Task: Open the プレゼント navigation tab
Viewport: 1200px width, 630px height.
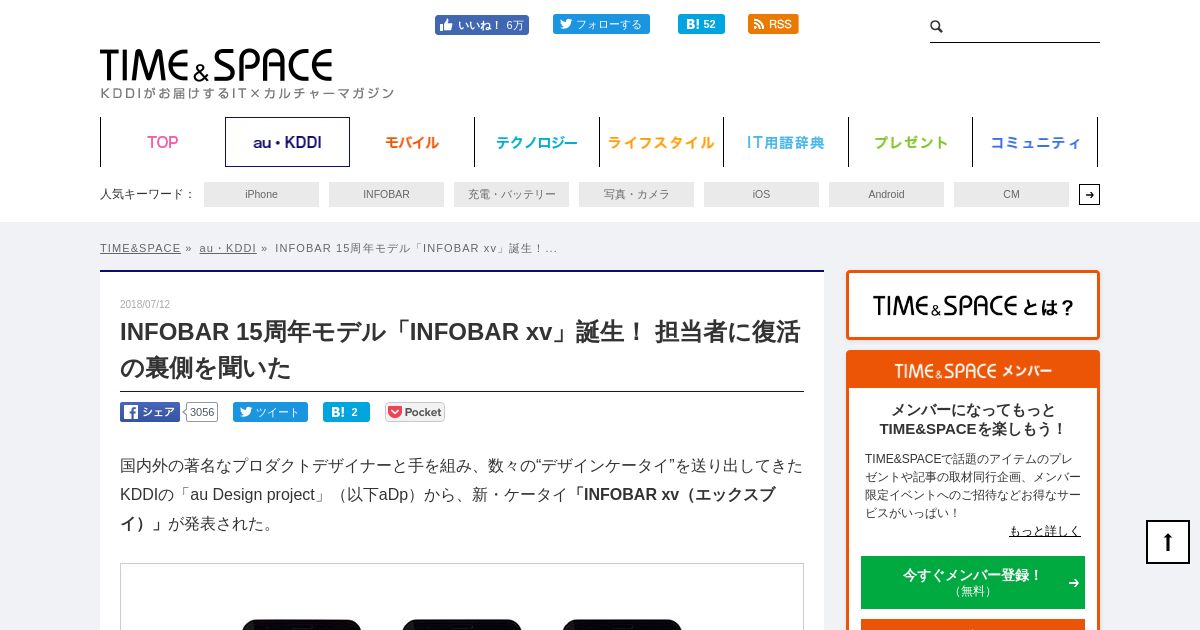Action: [911, 142]
